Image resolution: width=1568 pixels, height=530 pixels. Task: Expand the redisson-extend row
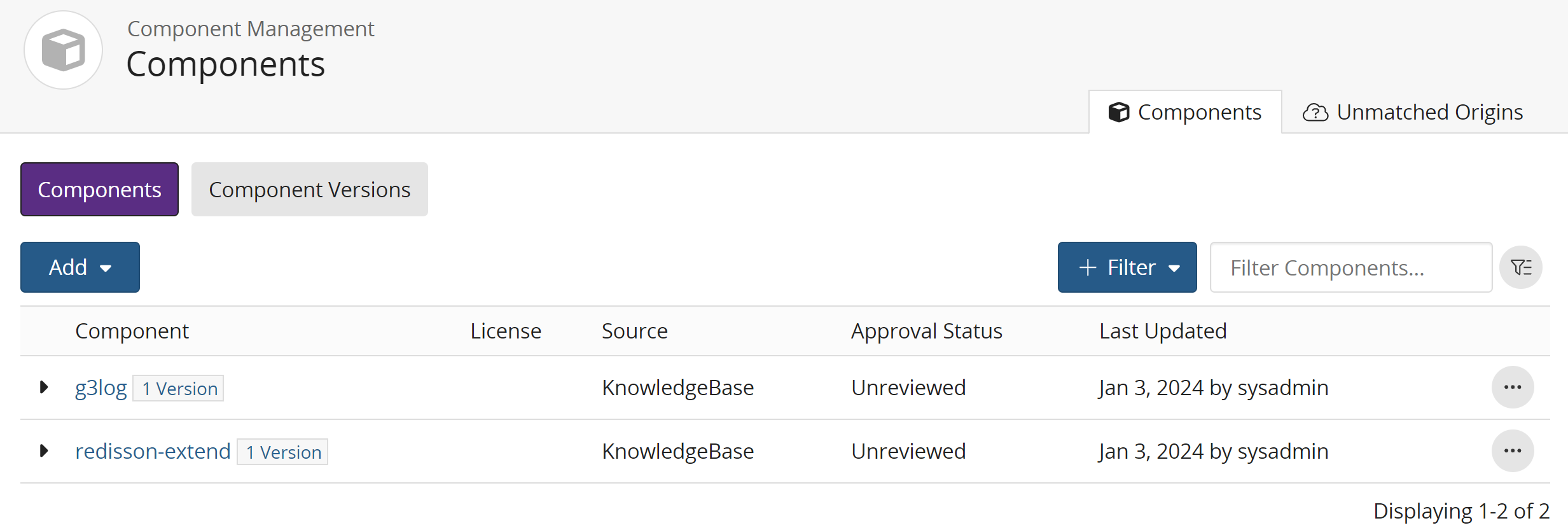point(43,450)
